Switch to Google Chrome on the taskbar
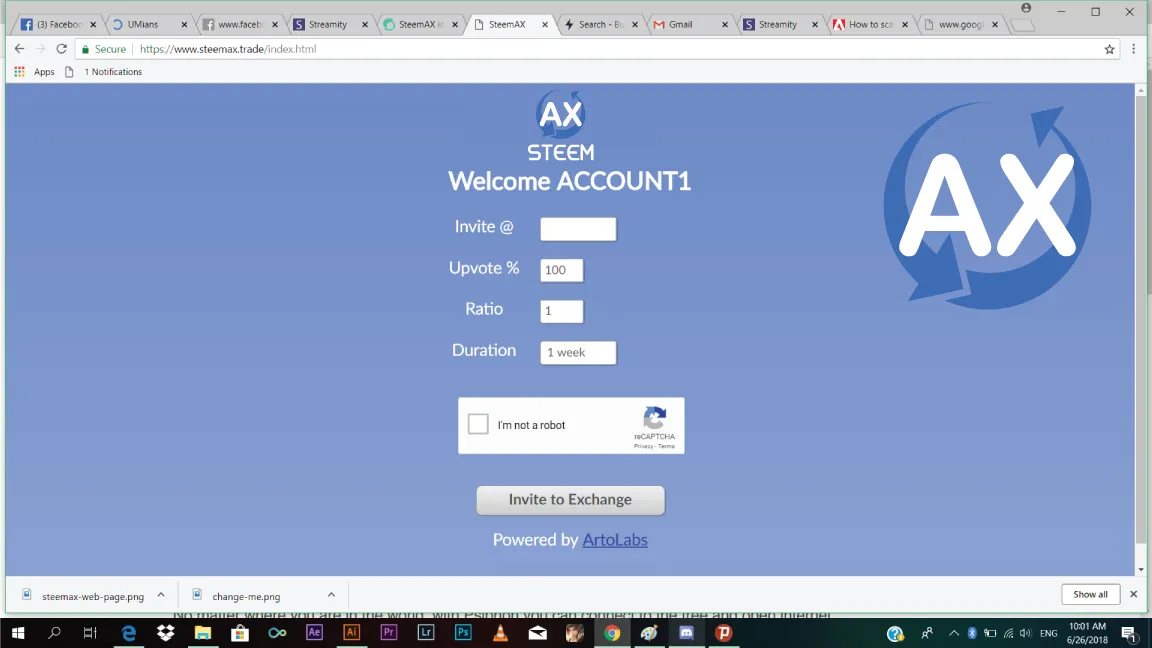The width and height of the screenshot is (1152, 648). coord(612,633)
